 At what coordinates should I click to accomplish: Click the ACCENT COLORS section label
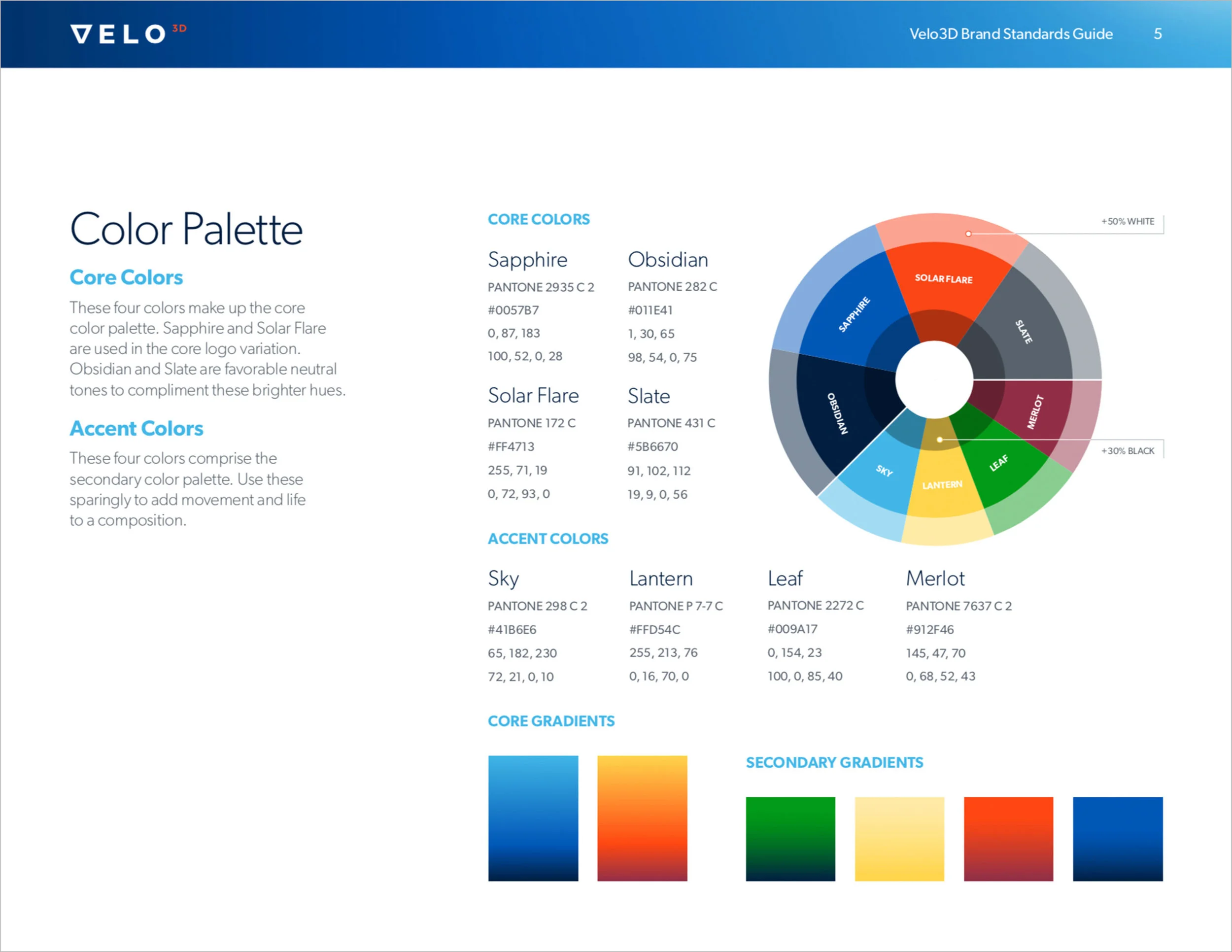[548, 539]
